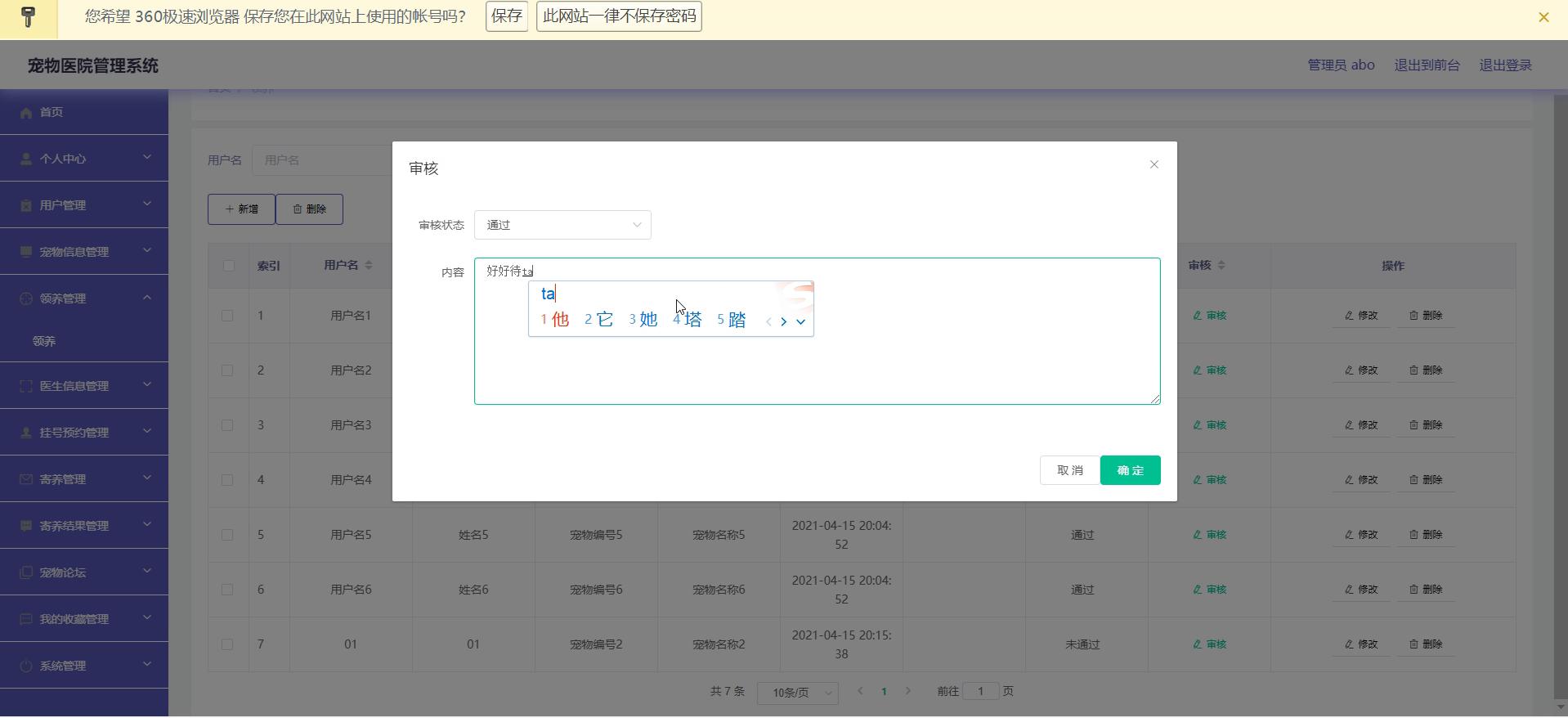Viewport: 1568px width, 718px height.
Task: Click the icon beside 领养管理
Action: click(26, 298)
